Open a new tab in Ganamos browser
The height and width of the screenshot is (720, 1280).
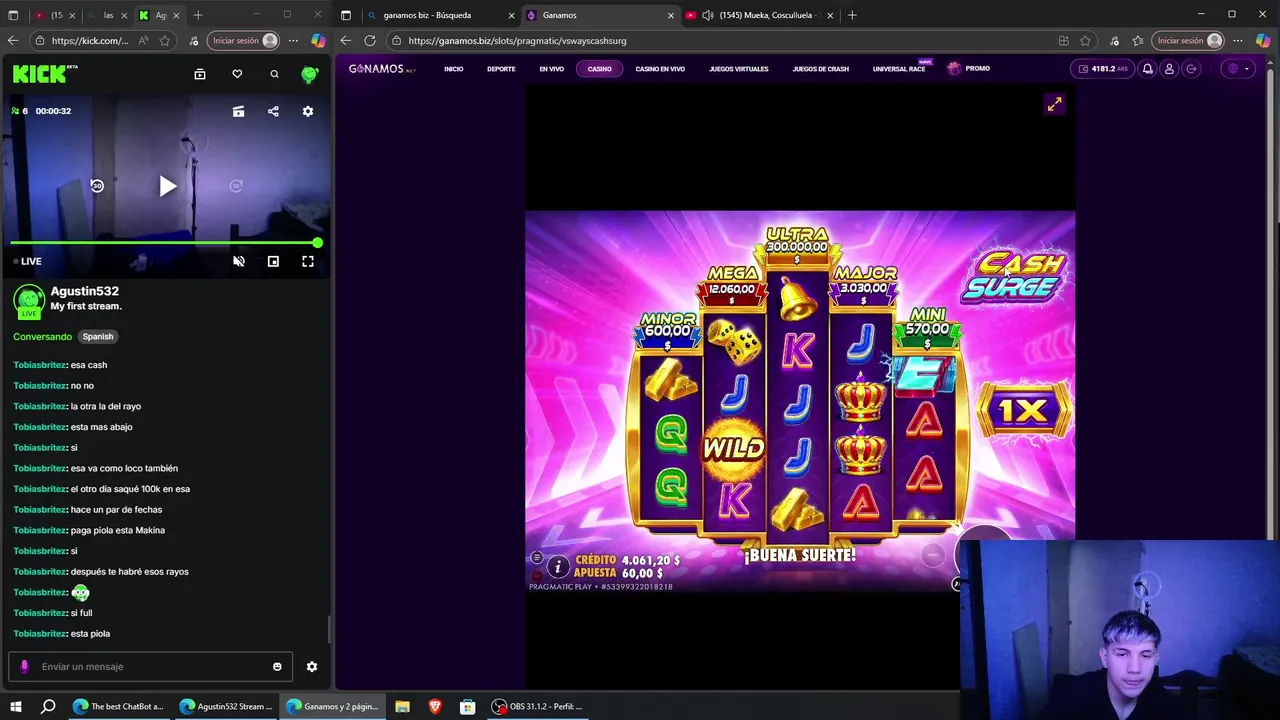[x=853, y=15]
